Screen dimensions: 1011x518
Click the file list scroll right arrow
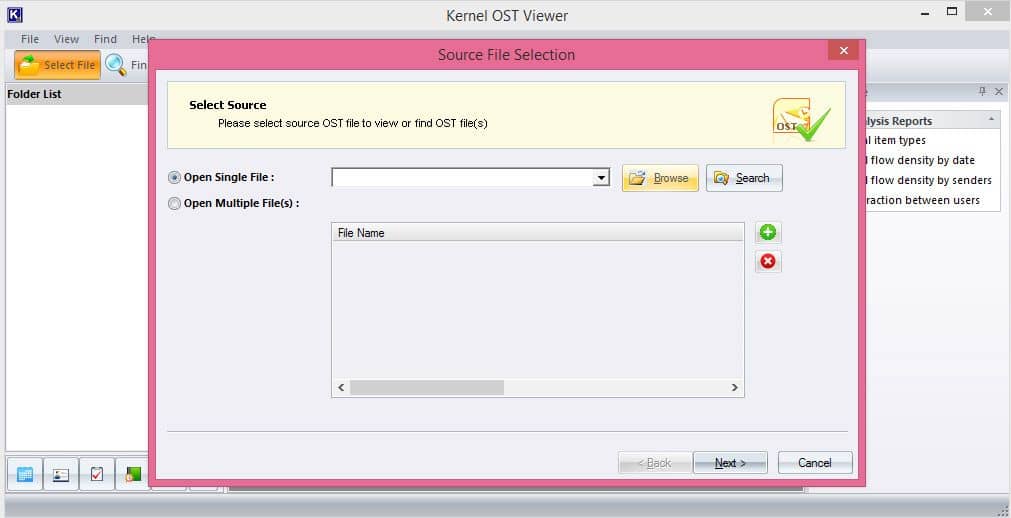(734, 388)
